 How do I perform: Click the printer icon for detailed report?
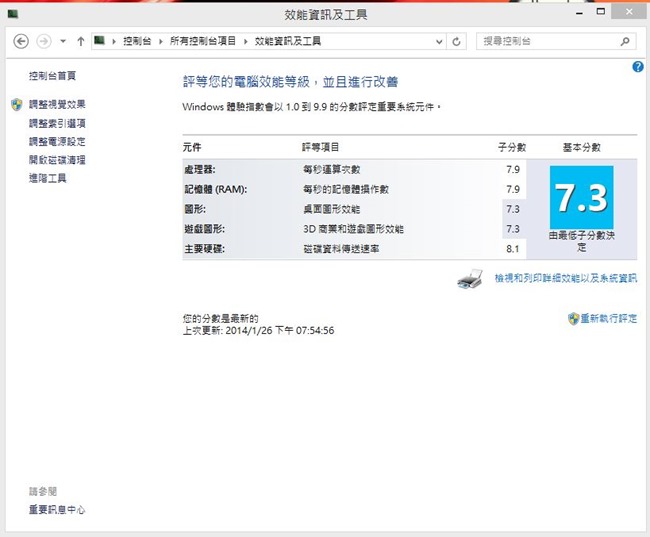tap(471, 279)
